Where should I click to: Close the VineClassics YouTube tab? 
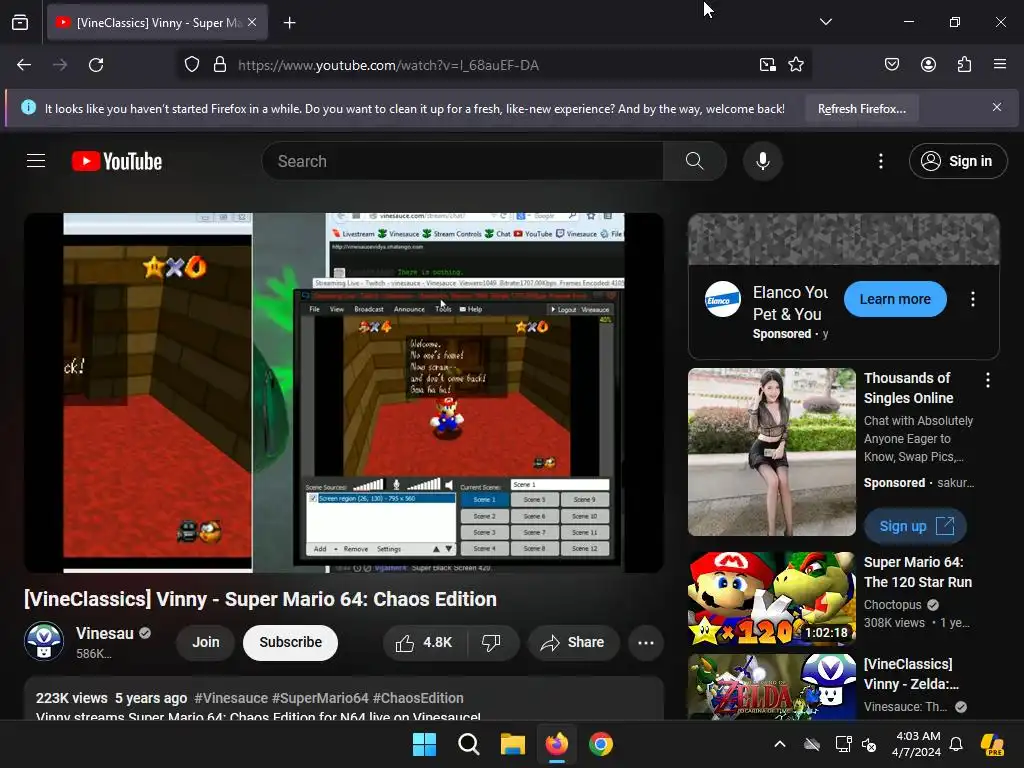pyautogui.click(x=252, y=22)
